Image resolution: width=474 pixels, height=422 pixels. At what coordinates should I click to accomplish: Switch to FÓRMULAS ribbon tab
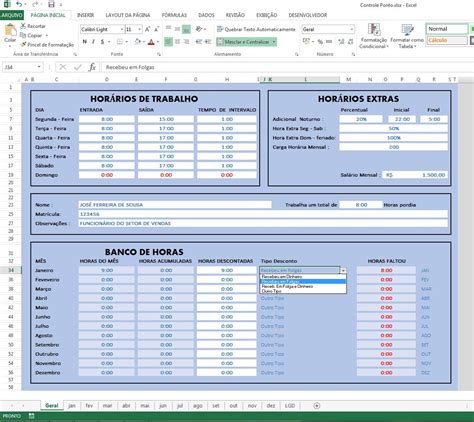[174, 15]
